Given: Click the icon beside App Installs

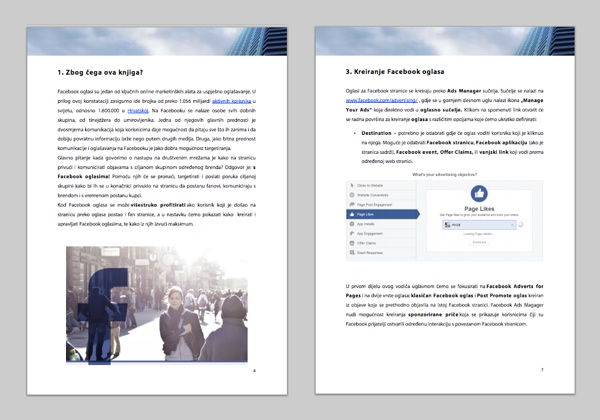Looking at the screenshot, I should 352,224.
